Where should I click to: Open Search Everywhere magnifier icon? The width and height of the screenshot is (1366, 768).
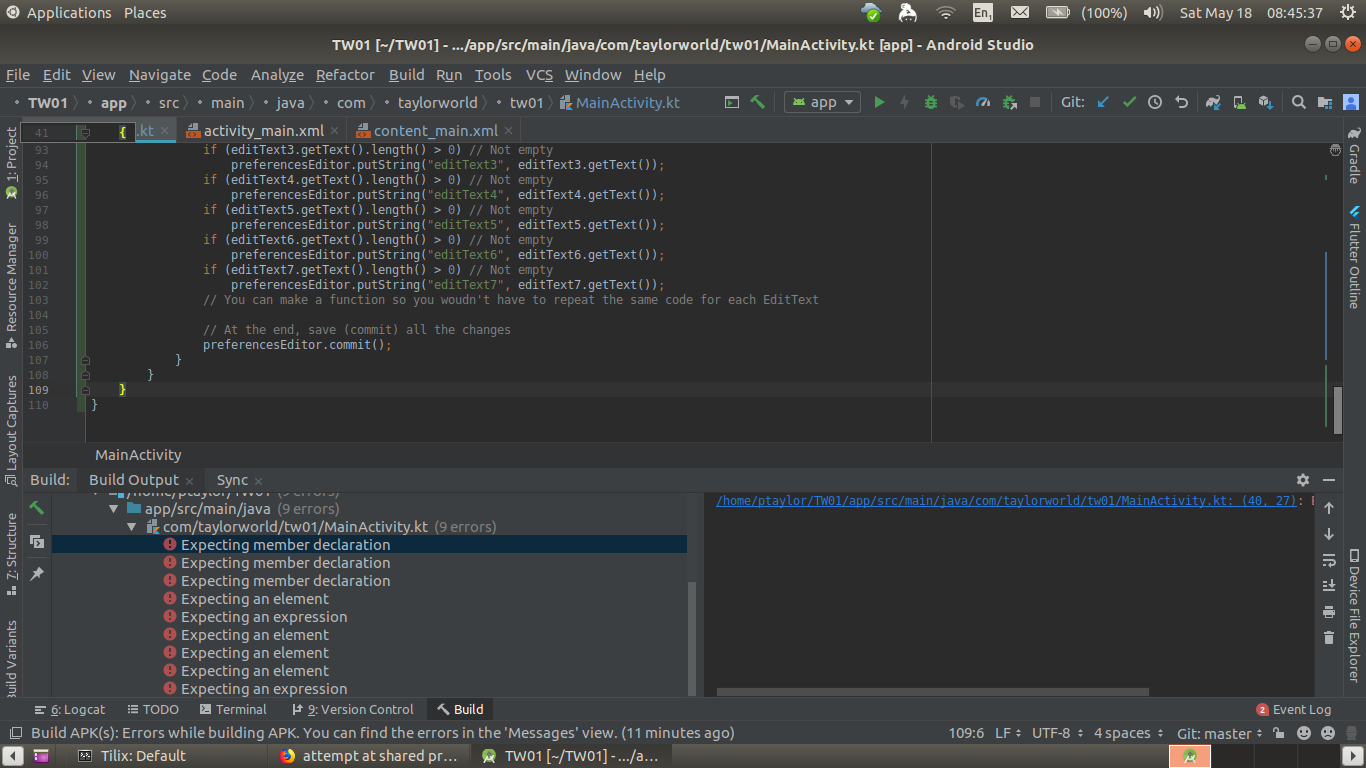coord(1298,102)
